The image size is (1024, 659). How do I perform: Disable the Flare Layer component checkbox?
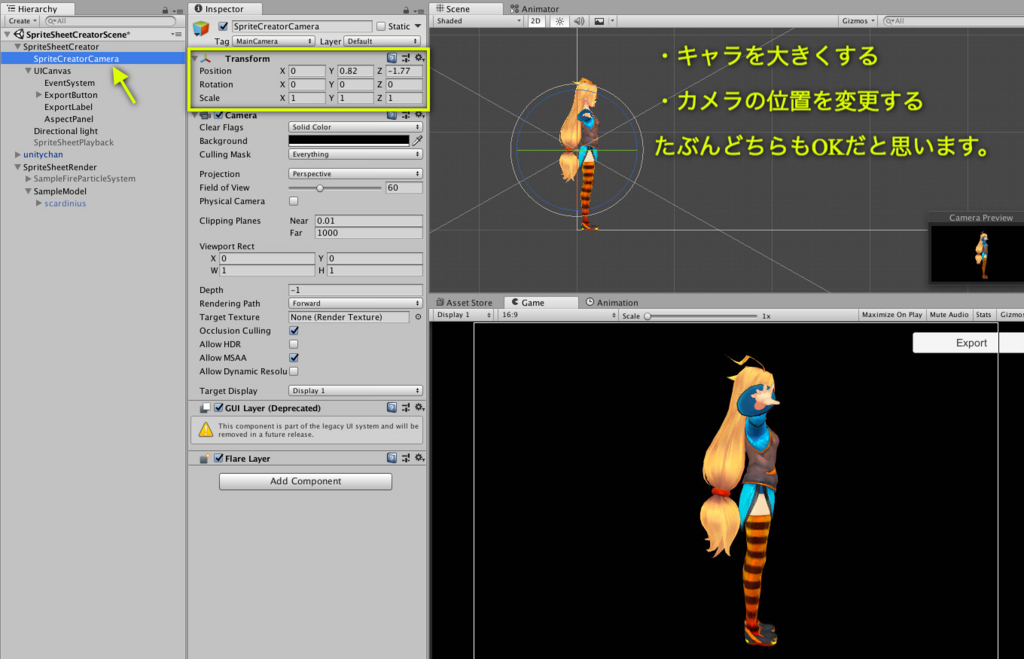click(219, 458)
